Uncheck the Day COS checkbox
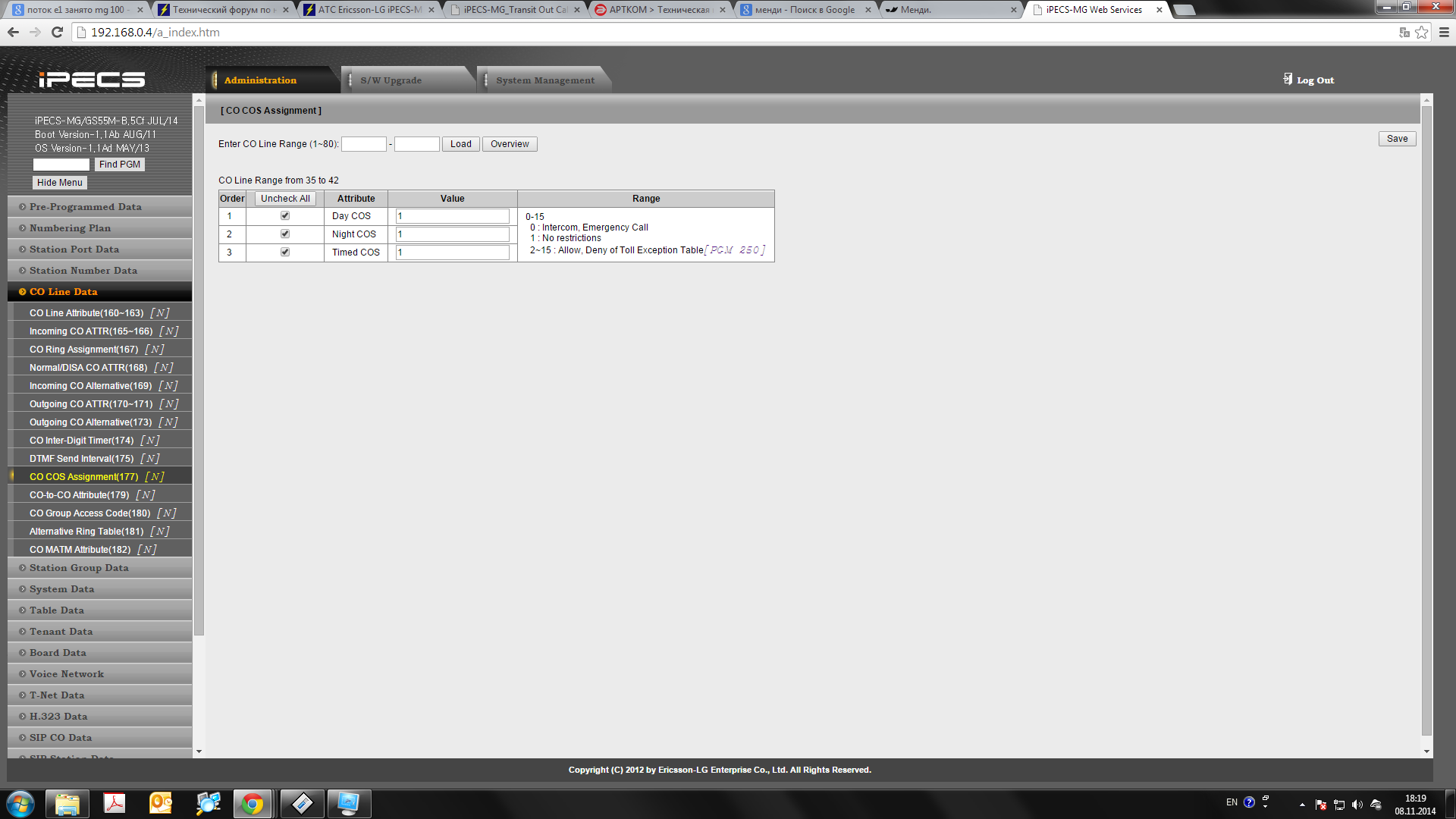 point(285,216)
